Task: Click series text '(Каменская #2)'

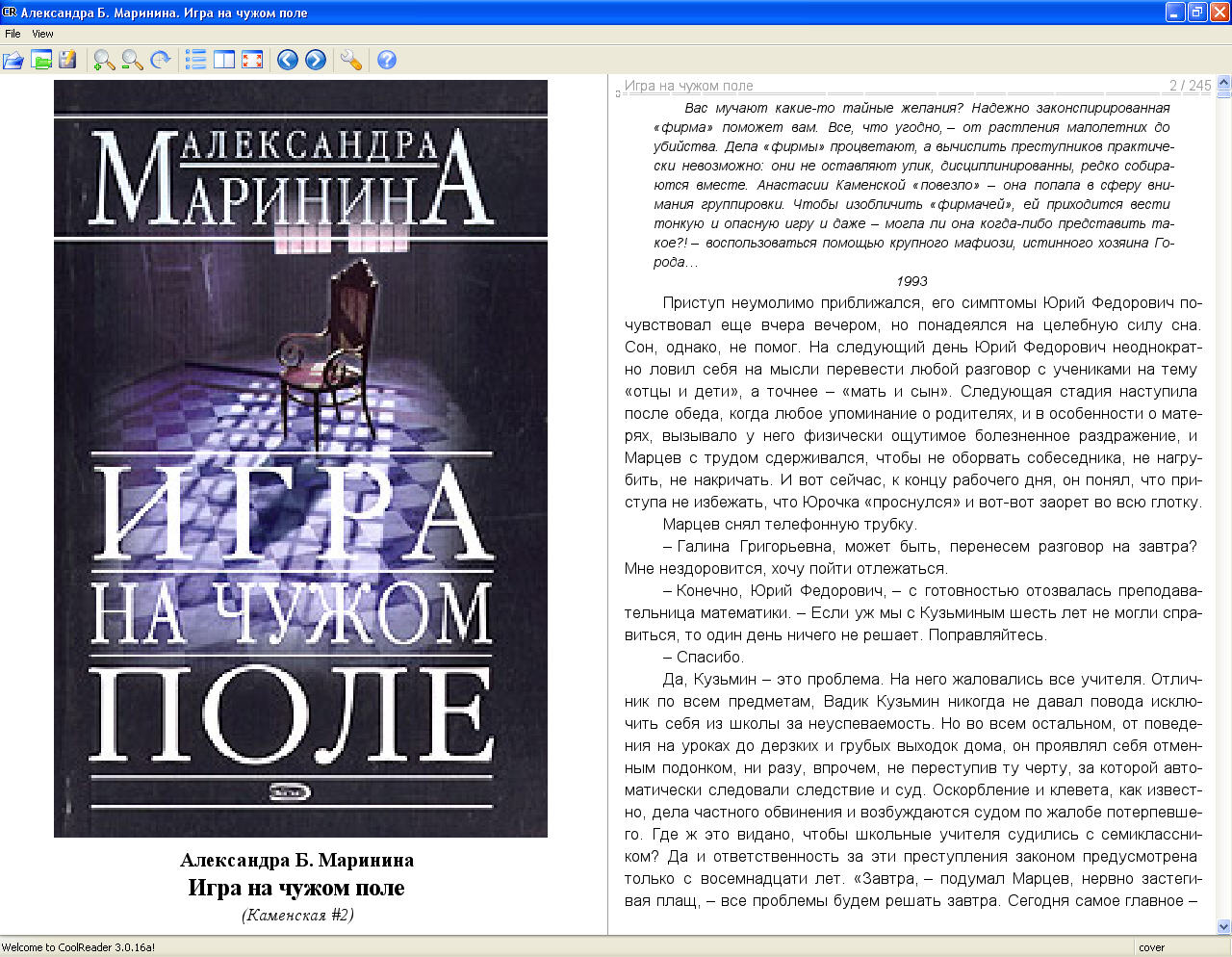Action: coord(297,915)
